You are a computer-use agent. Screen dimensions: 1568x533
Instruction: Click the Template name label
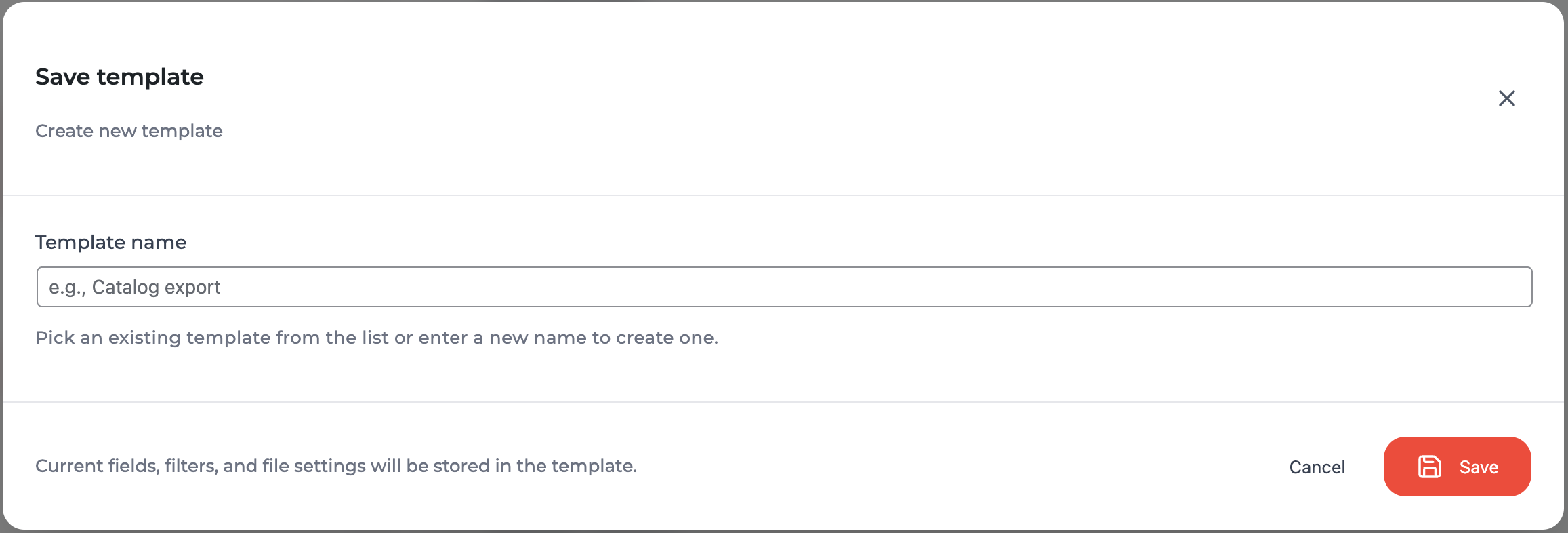110,242
